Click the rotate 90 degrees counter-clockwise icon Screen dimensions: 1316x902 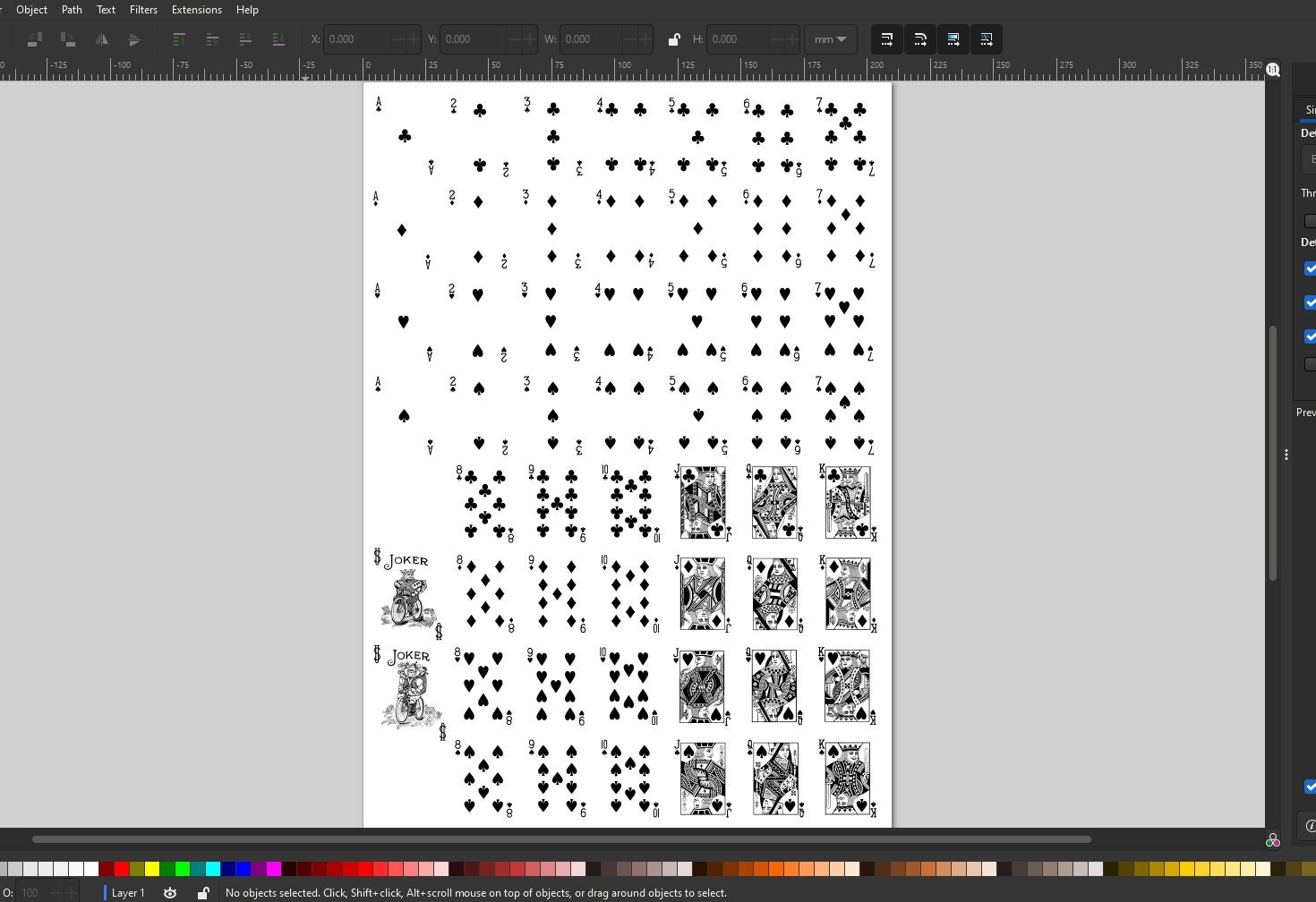[x=34, y=39]
